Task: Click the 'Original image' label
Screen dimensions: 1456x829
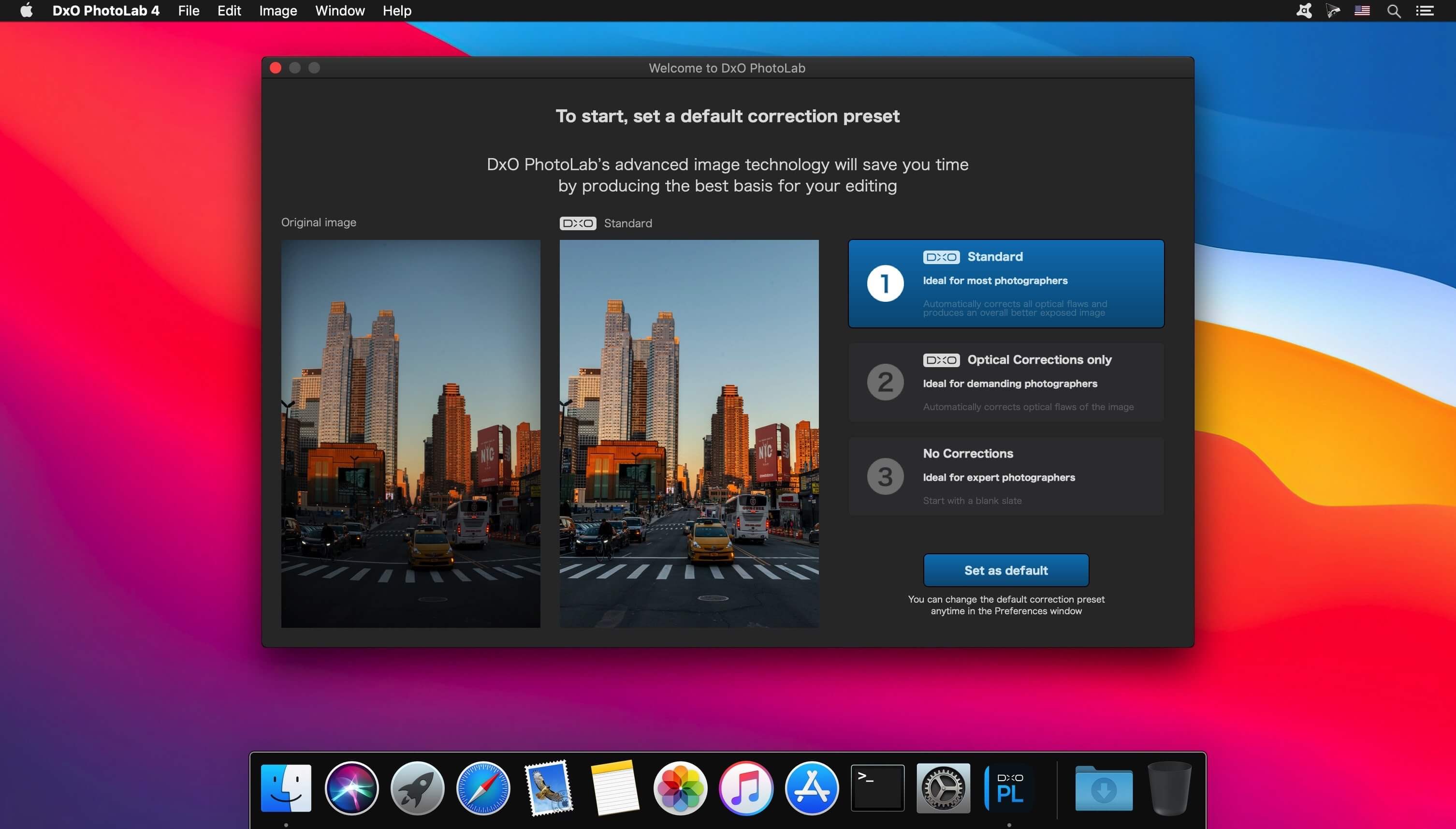Action: (x=319, y=222)
